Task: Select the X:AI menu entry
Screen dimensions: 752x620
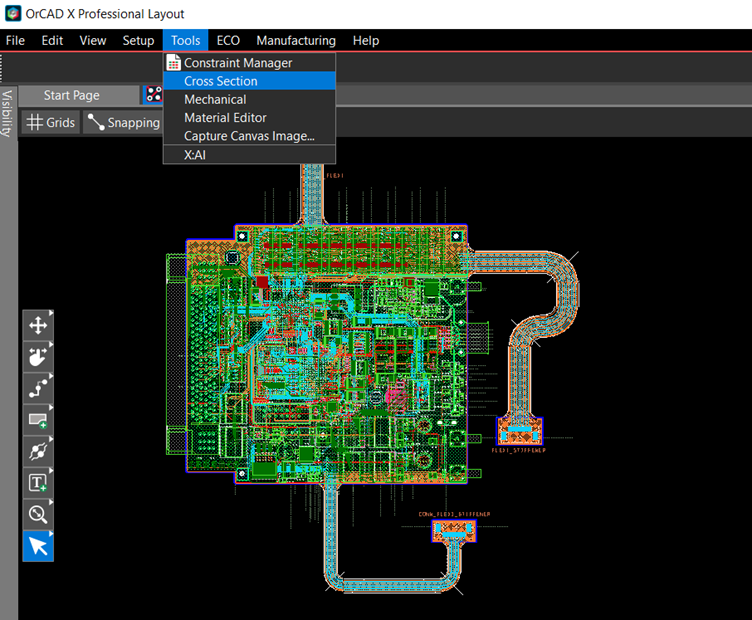Action: tap(249, 155)
